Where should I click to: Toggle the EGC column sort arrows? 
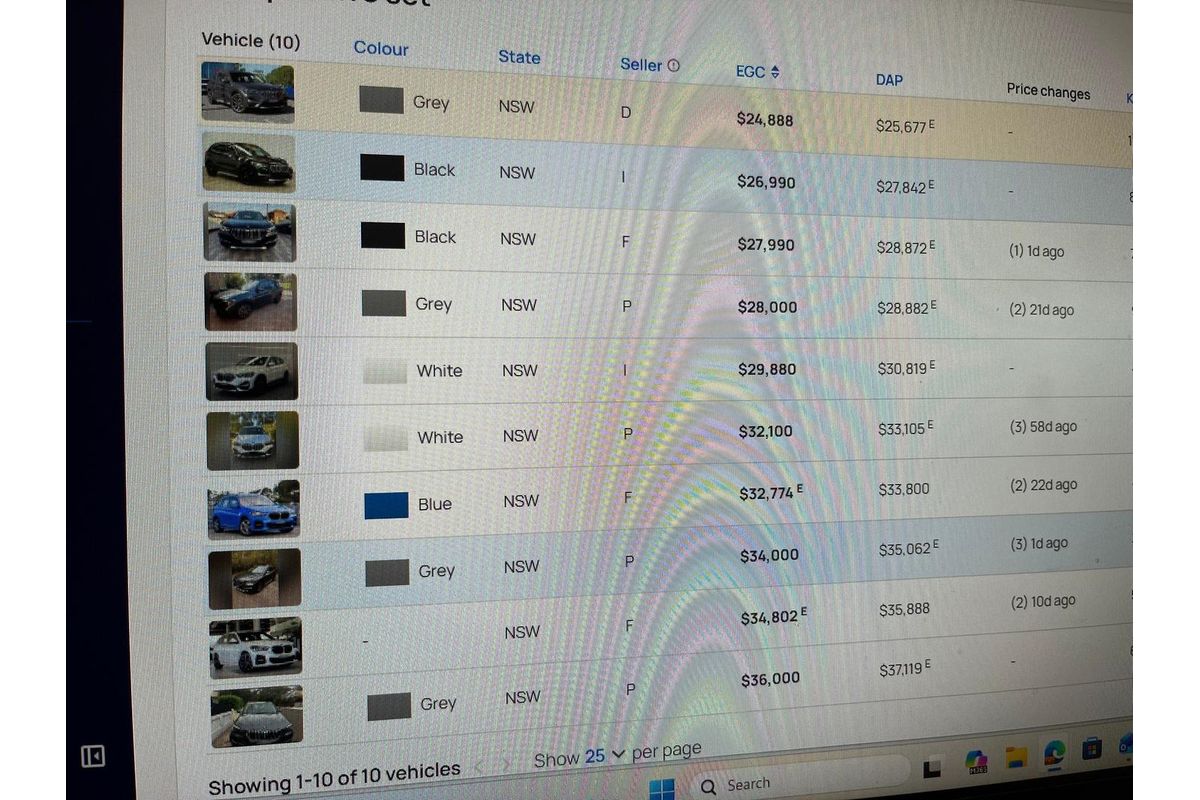(x=775, y=72)
